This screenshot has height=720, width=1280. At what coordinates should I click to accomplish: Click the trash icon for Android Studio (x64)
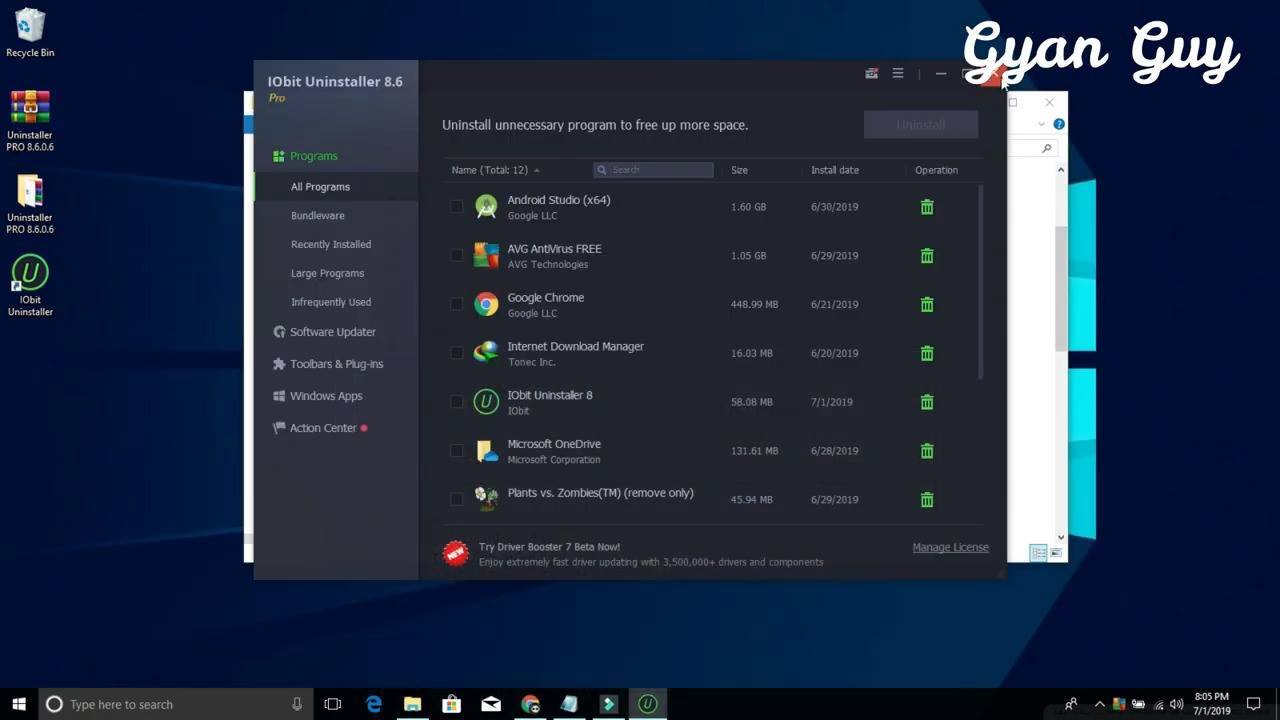[x=927, y=207]
